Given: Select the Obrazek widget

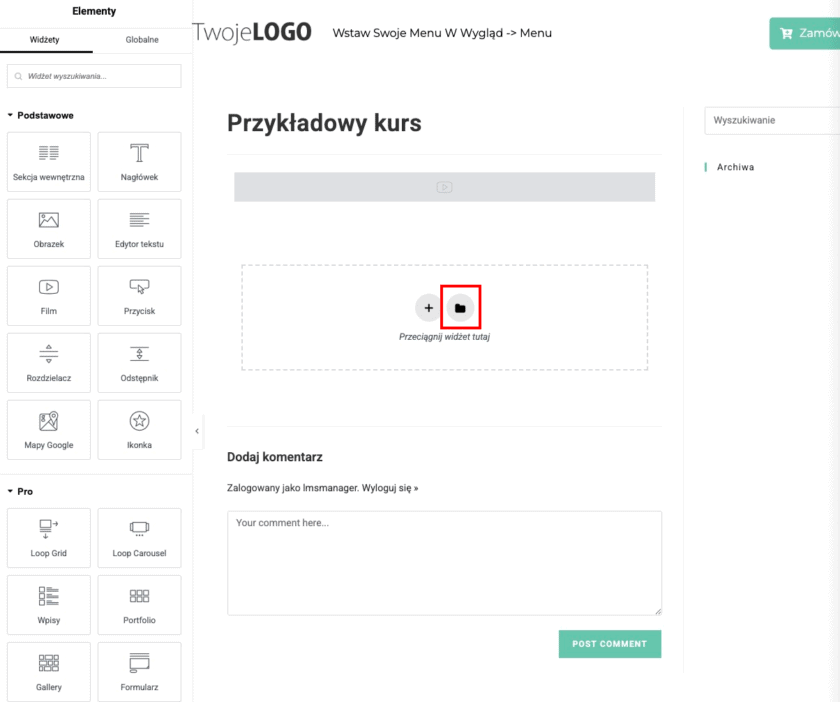Looking at the screenshot, I should pyautogui.click(x=48, y=228).
